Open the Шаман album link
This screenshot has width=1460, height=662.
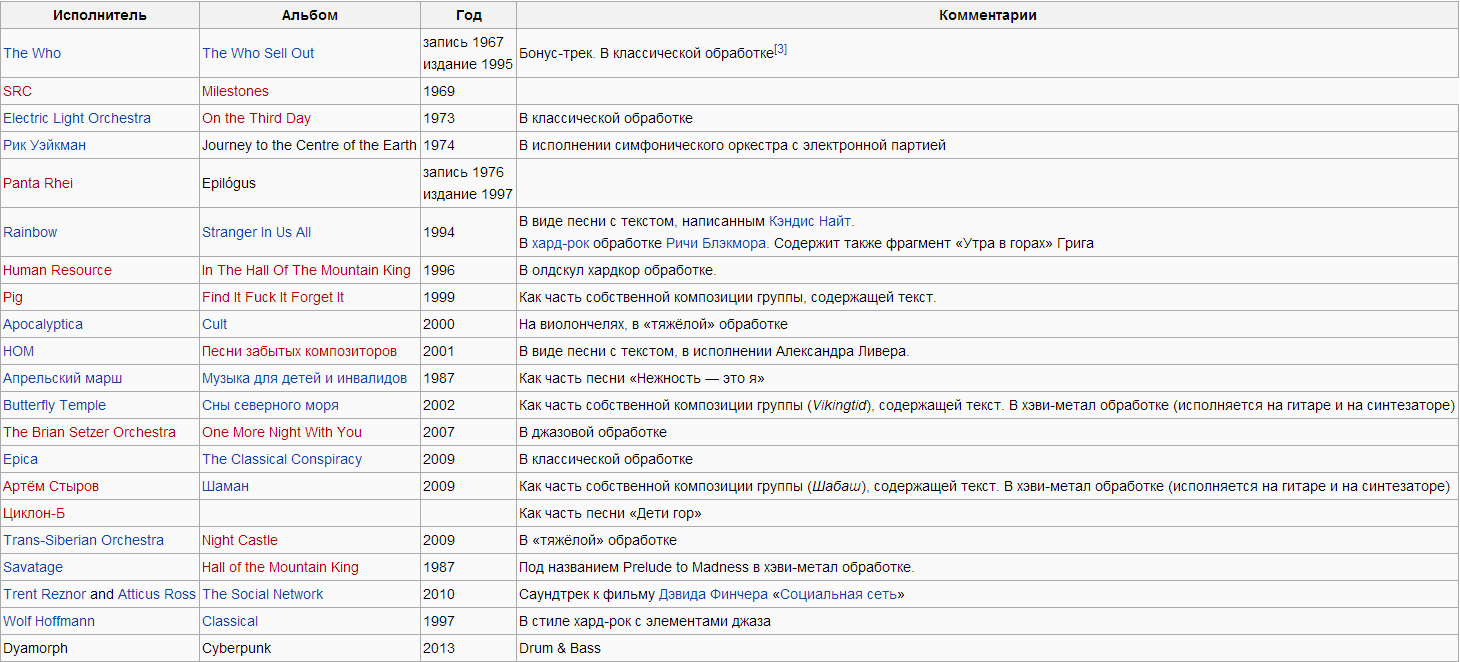click(x=225, y=486)
